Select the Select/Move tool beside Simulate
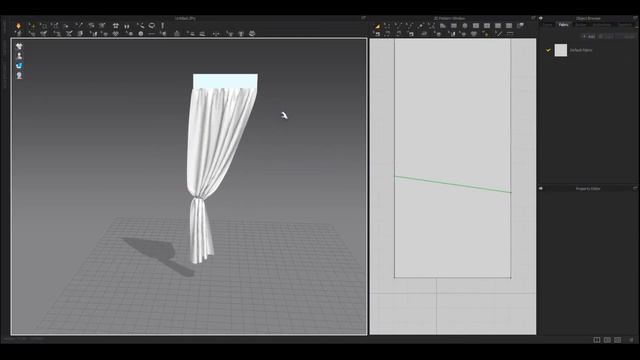640x360 pixels. [31, 25]
